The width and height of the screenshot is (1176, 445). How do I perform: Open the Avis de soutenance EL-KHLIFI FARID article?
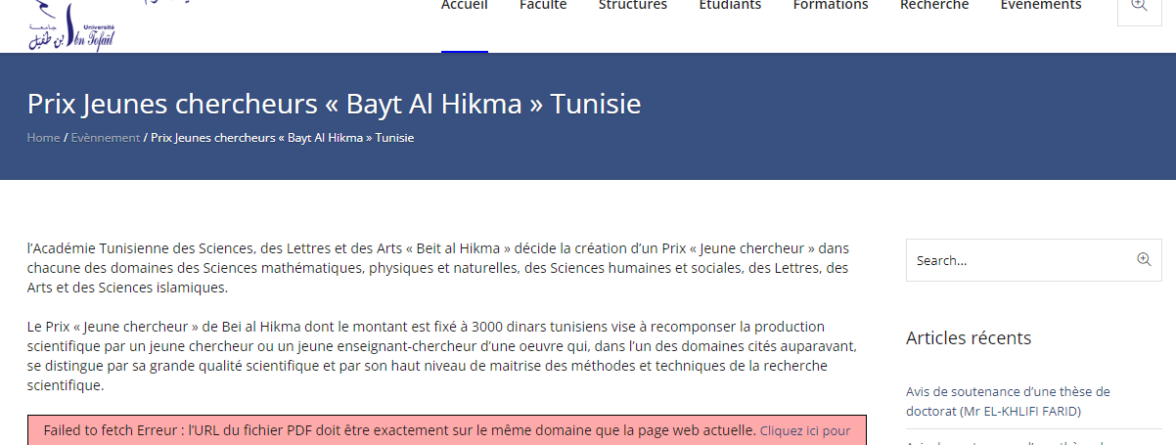[1008, 401]
